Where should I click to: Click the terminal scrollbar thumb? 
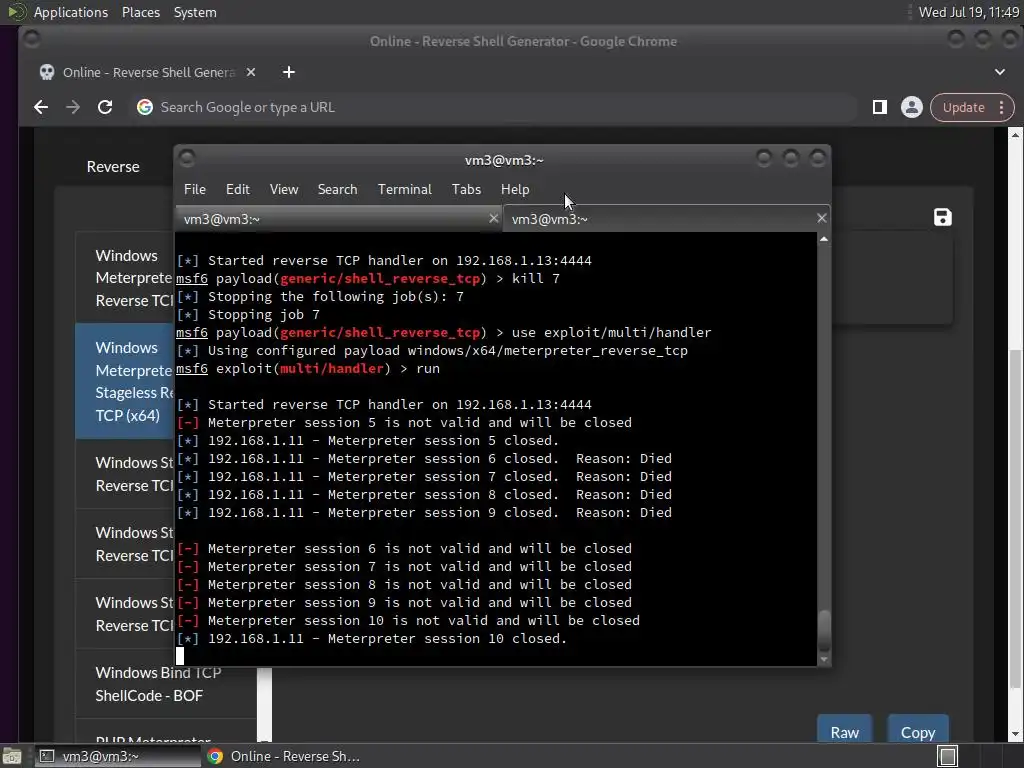pyautogui.click(x=824, y=630)
